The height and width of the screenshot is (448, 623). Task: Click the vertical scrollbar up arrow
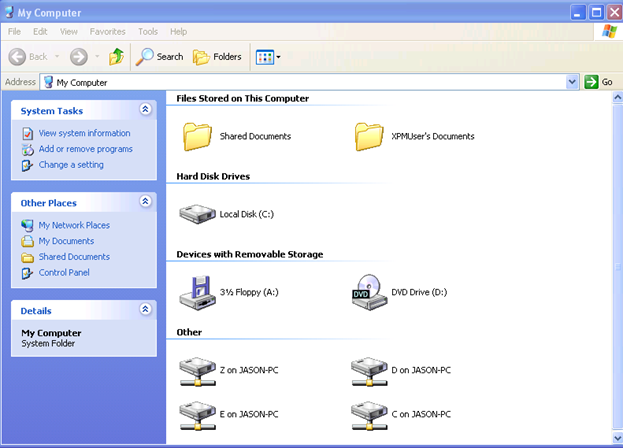pos(617,97)
